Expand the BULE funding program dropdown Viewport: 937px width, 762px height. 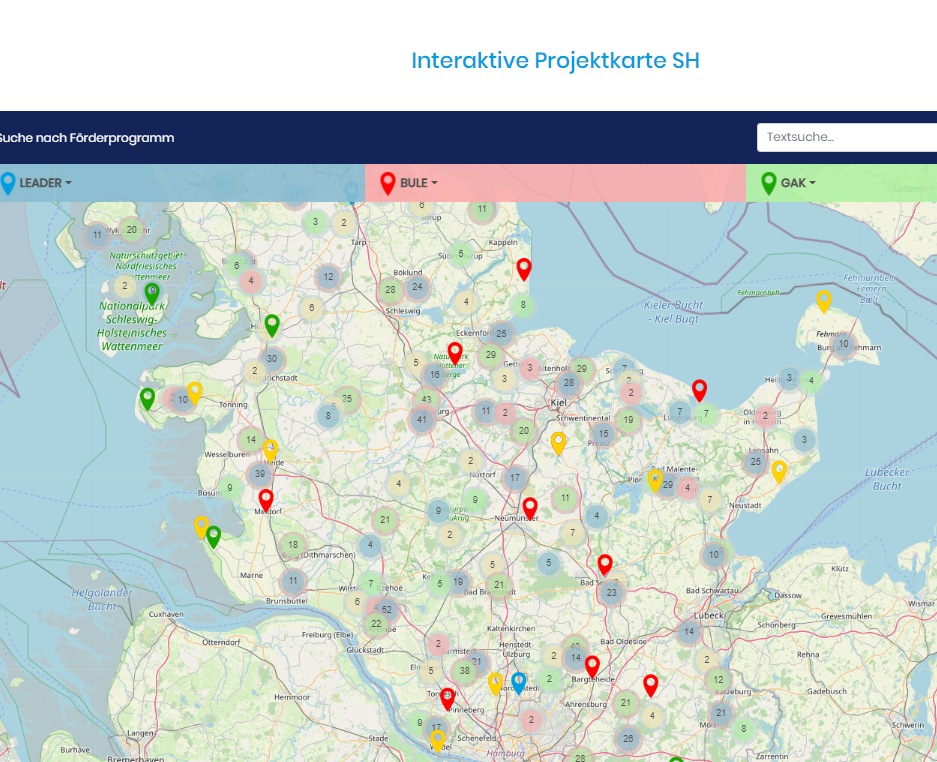pos(409,183)
